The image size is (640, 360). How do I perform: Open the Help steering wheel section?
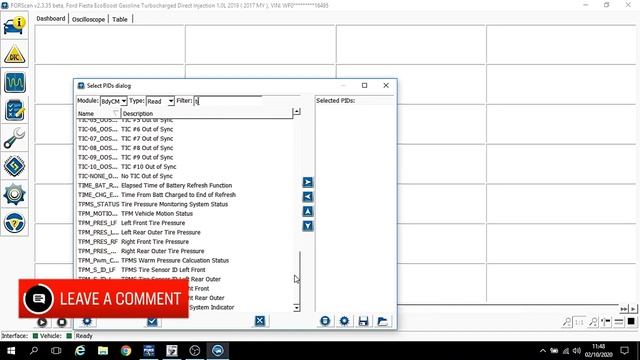(x=15, y=222)
